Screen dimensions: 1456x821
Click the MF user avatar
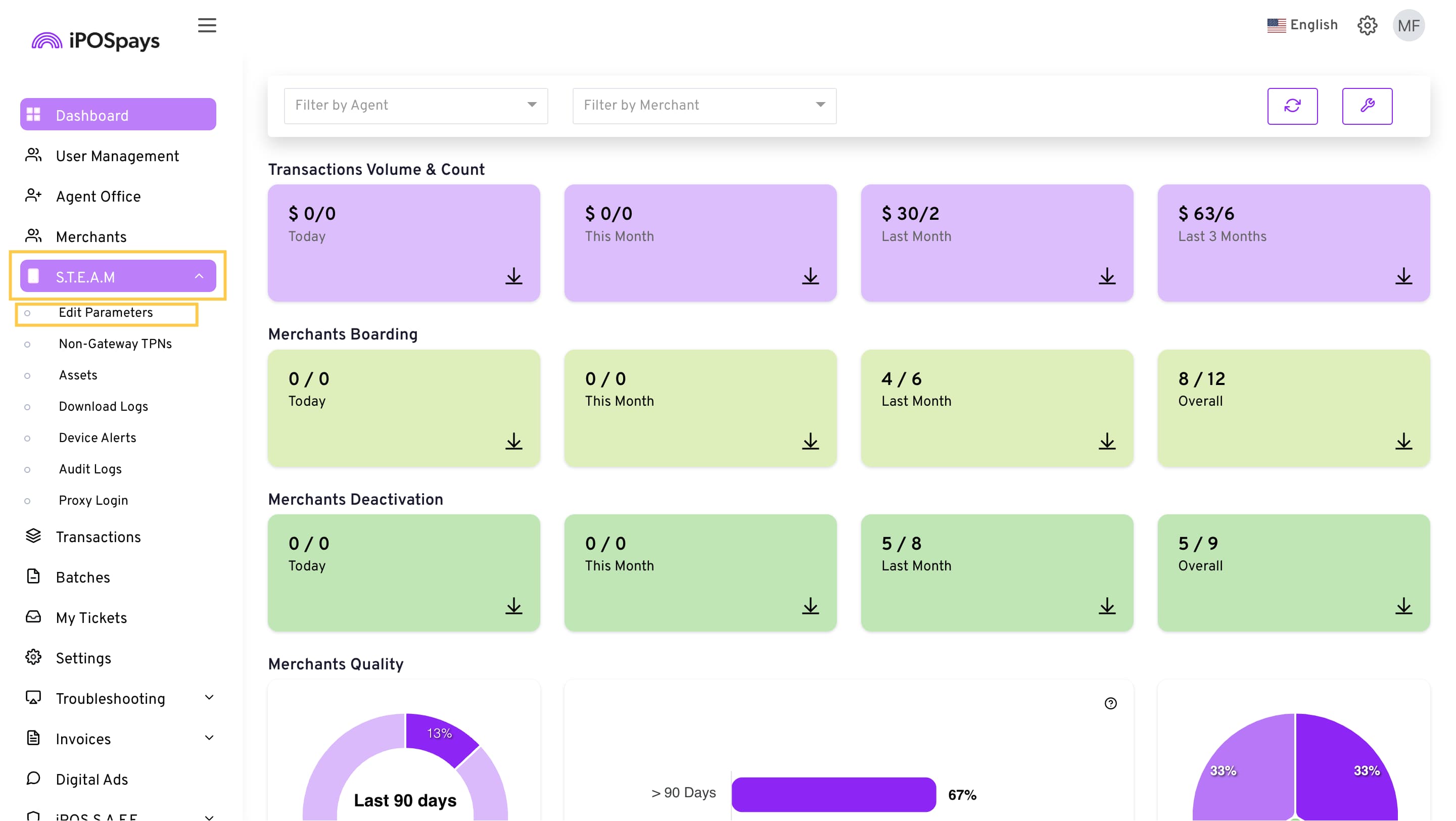(x=1408, y=25)
